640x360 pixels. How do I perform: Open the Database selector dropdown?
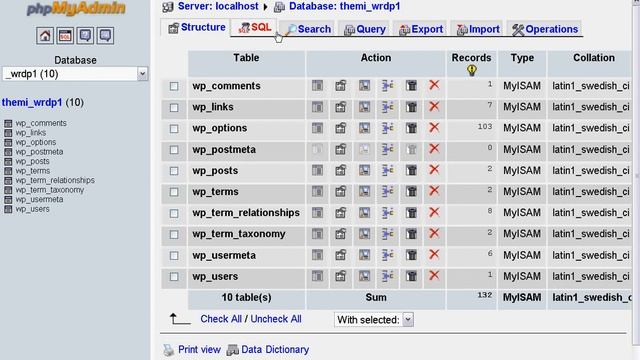click(x=75, y=74)
